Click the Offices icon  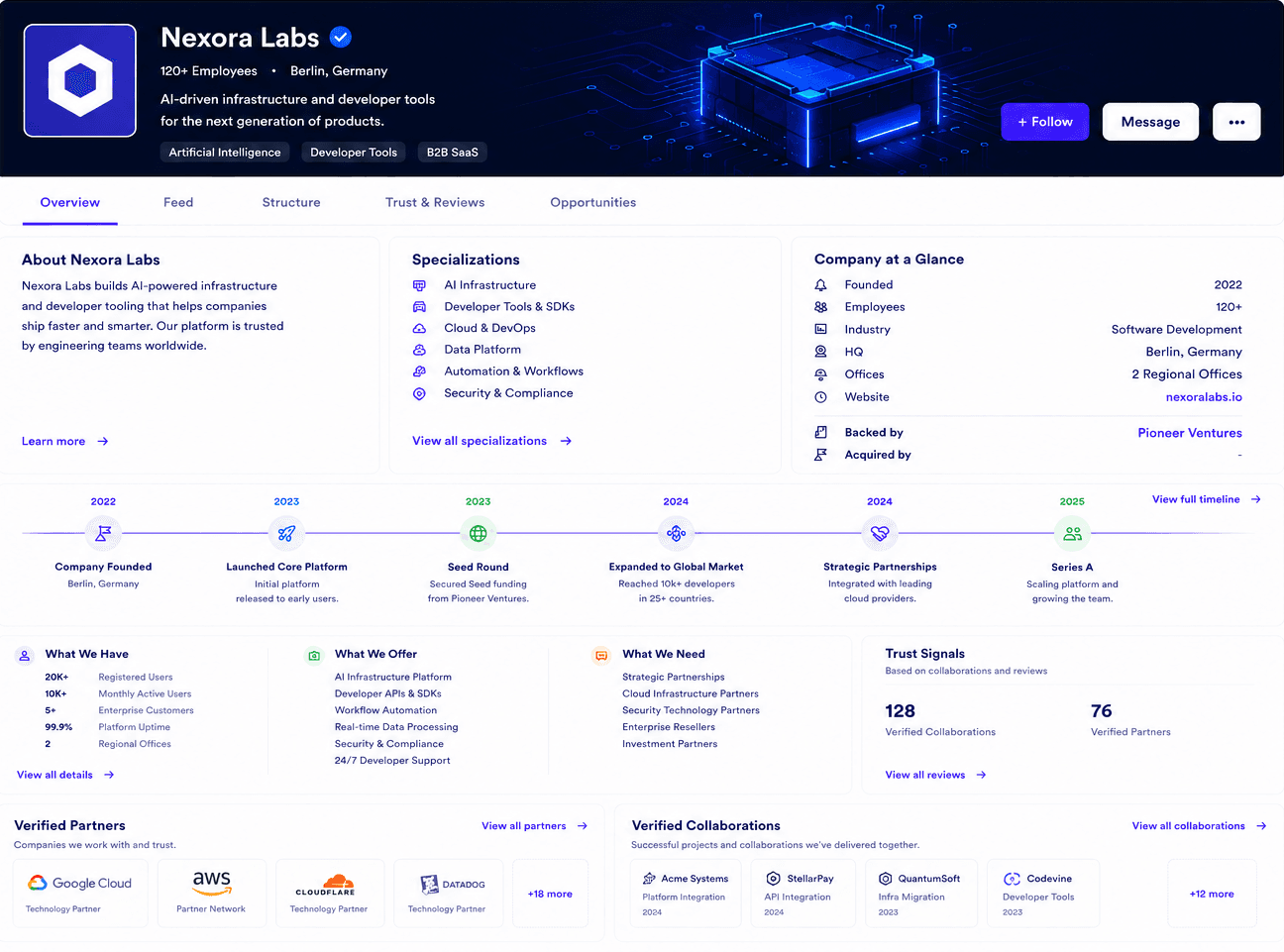tap(820, 374)
